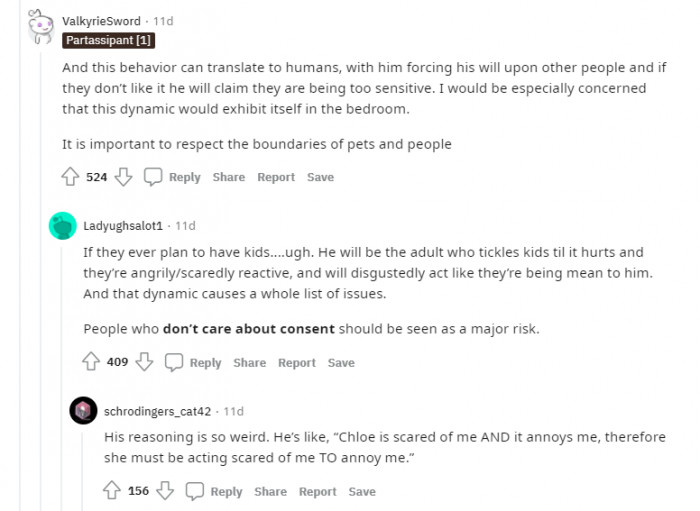This screenshot has height=511, width=700.
Task: Collapse thread line under Ladyughsalot1's comment
Action: 62,379
